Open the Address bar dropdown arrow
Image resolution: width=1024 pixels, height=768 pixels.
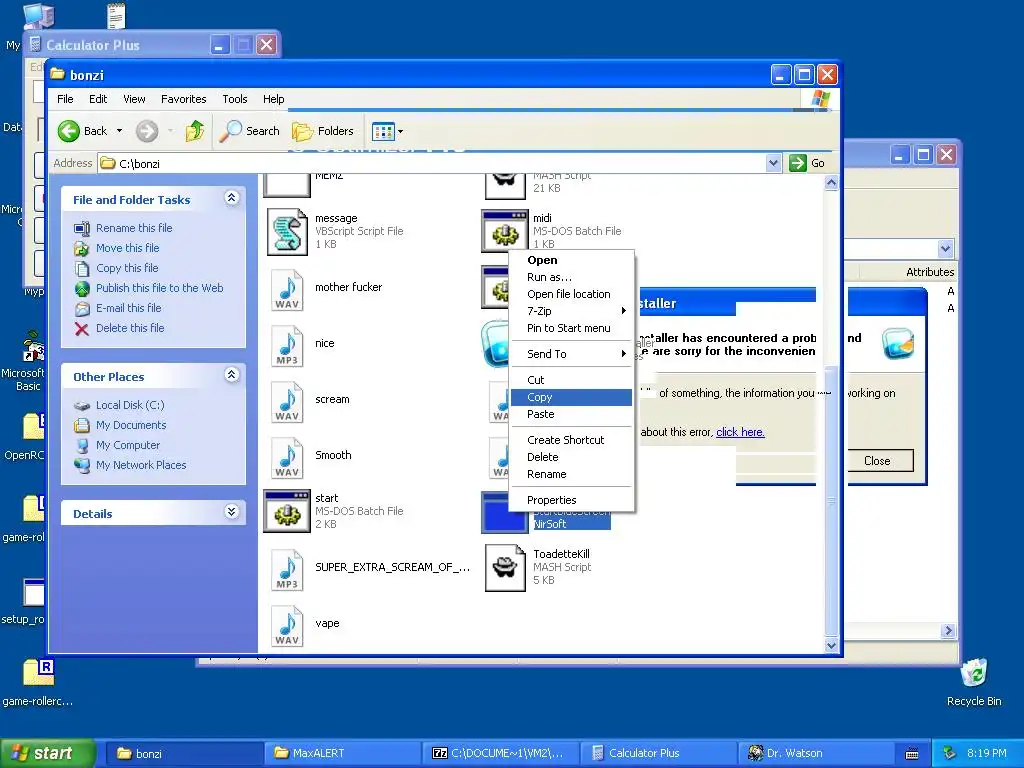(x=773, y=163)
